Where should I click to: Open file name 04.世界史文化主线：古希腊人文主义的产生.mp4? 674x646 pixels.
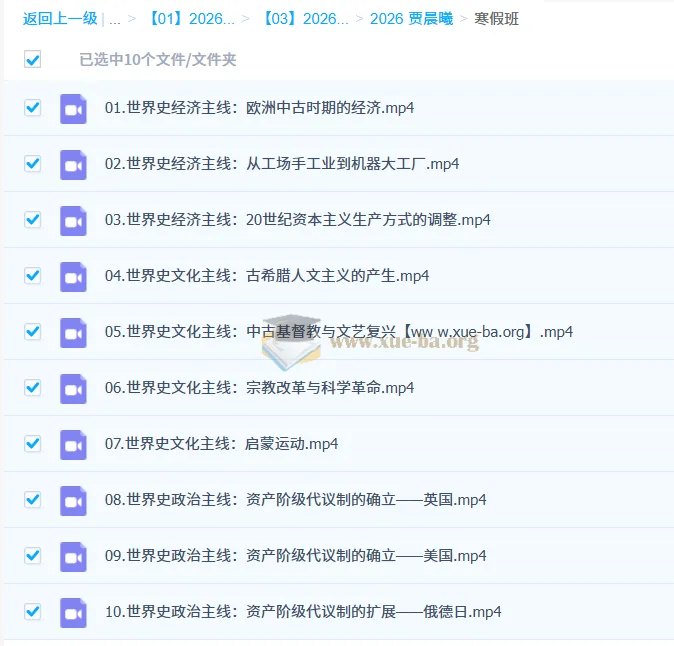[x=267, y=276]
